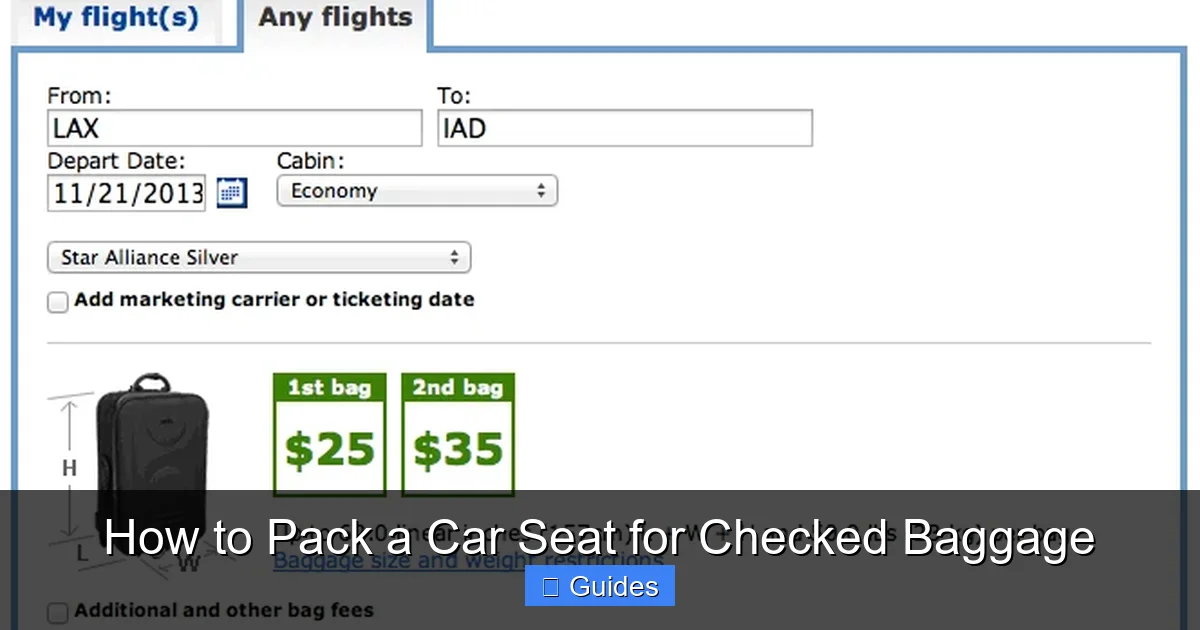
Task: Click the 1st bag $25 fee badge
Action: 329,434
